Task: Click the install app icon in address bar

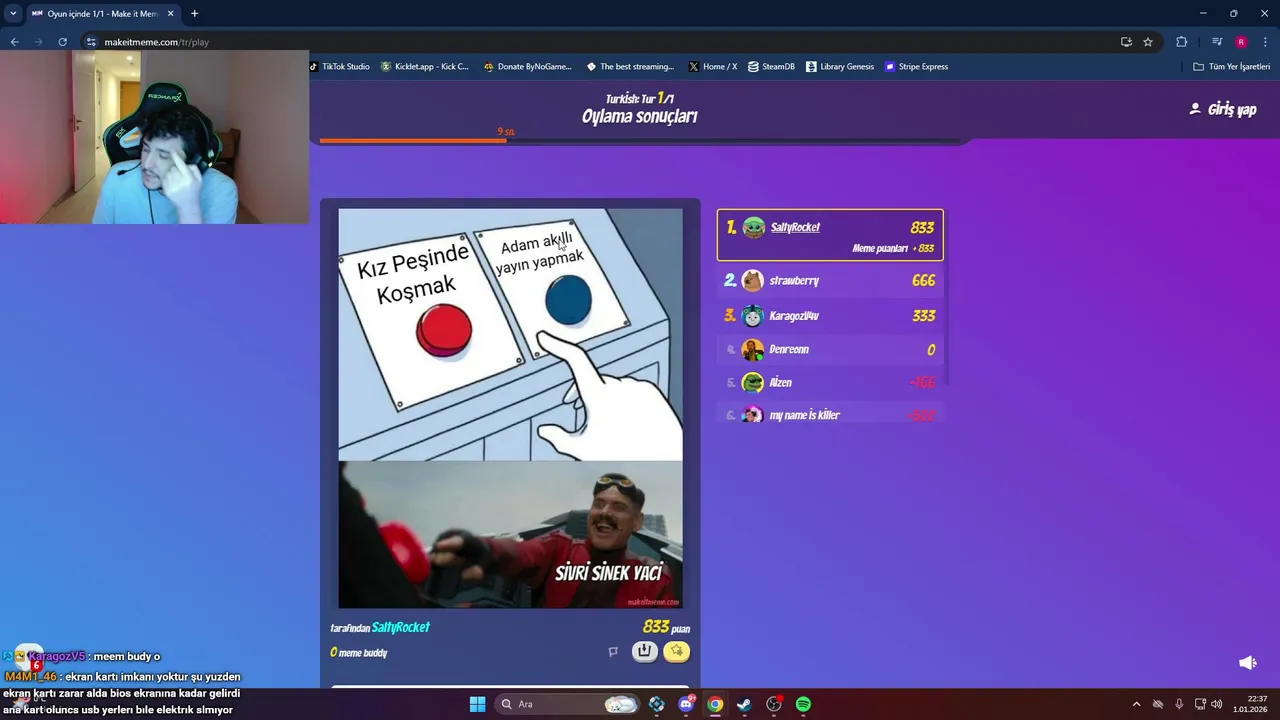Action: point(1126,42)
